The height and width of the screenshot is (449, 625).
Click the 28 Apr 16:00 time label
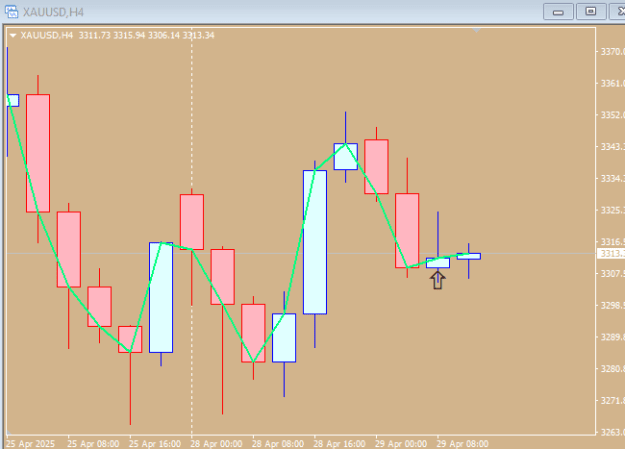coord(340,444)
